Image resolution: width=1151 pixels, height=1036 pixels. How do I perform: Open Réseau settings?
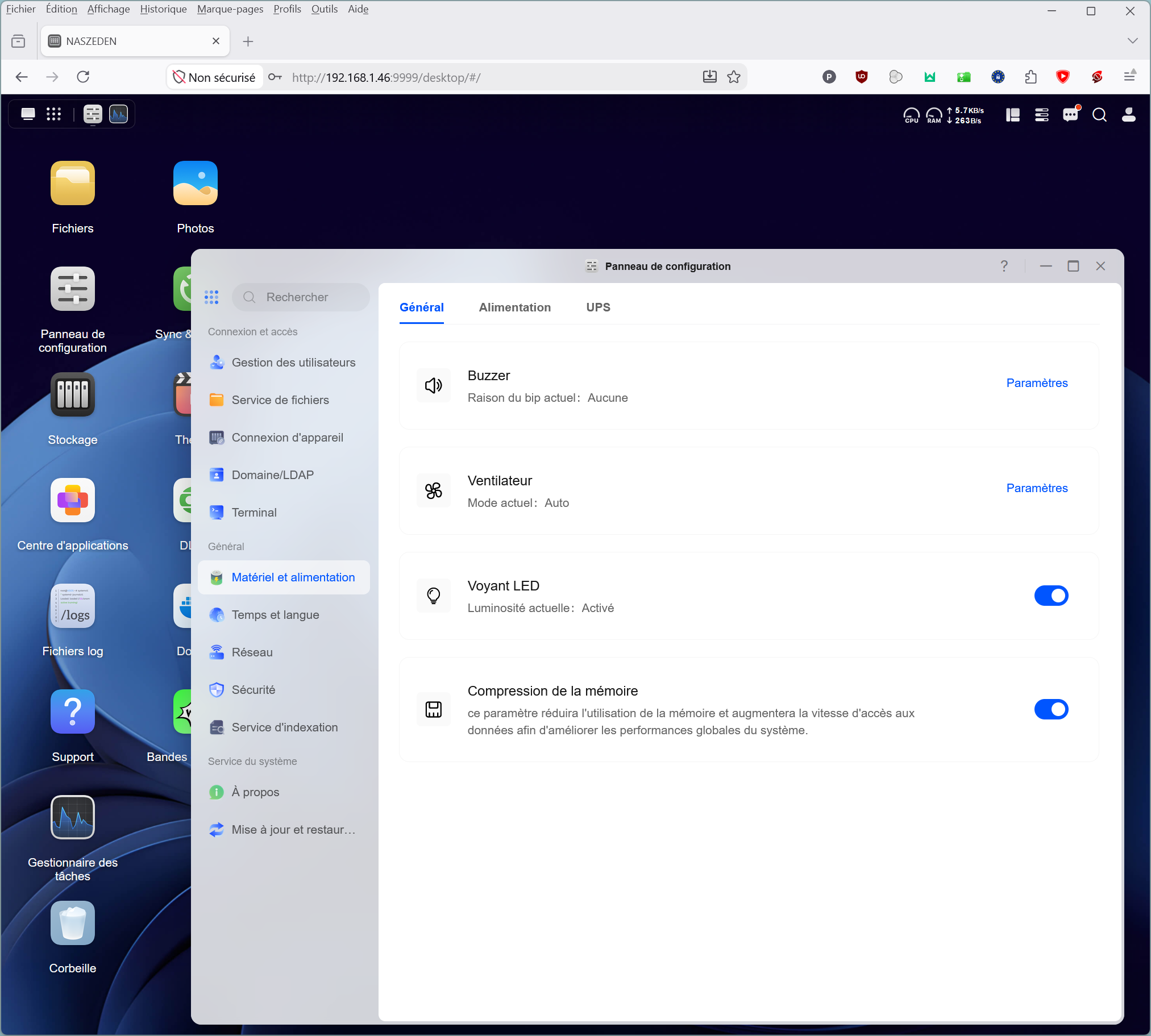284,652
